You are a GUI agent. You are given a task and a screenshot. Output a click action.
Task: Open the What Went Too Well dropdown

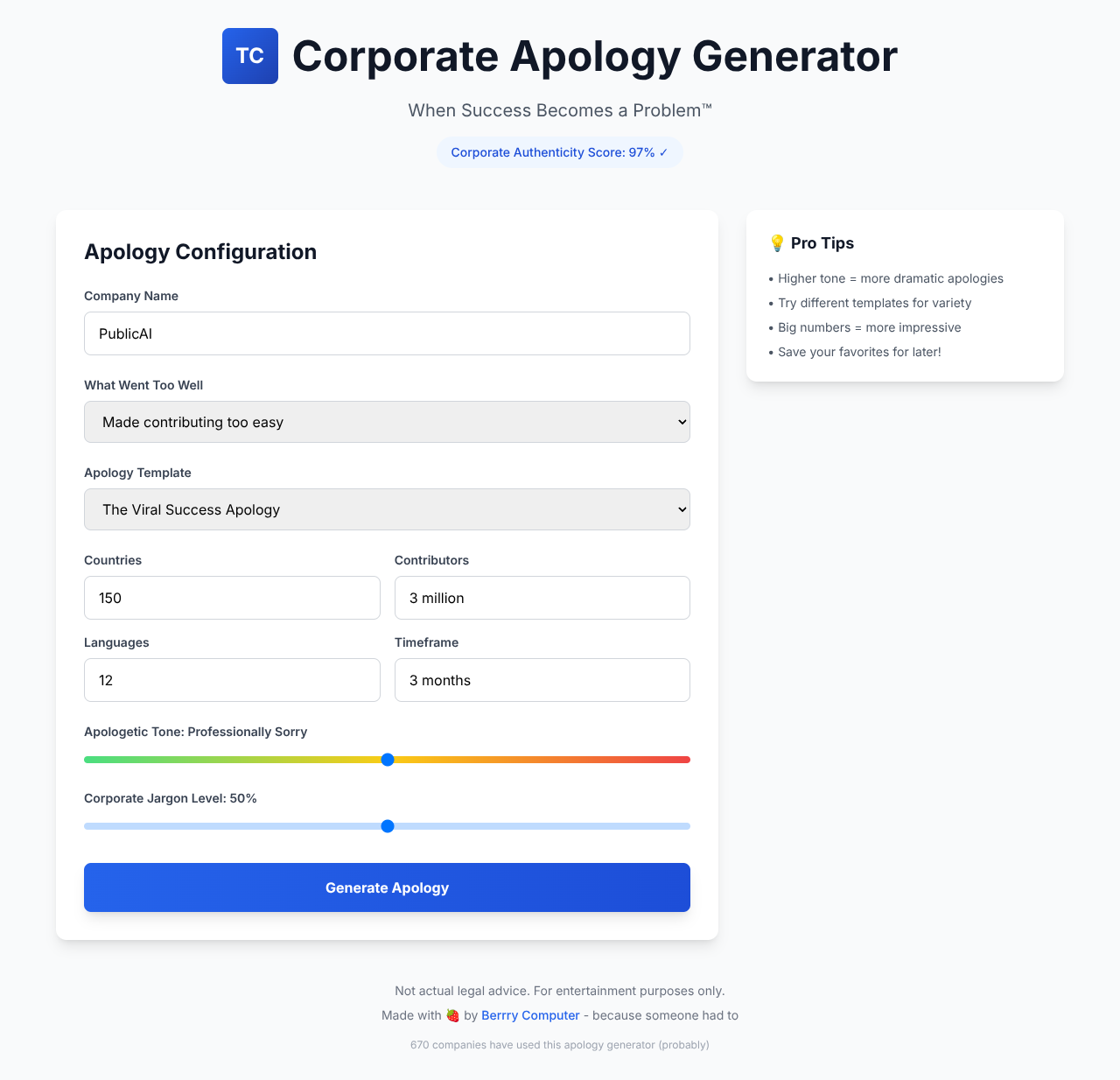click(387, 422)
